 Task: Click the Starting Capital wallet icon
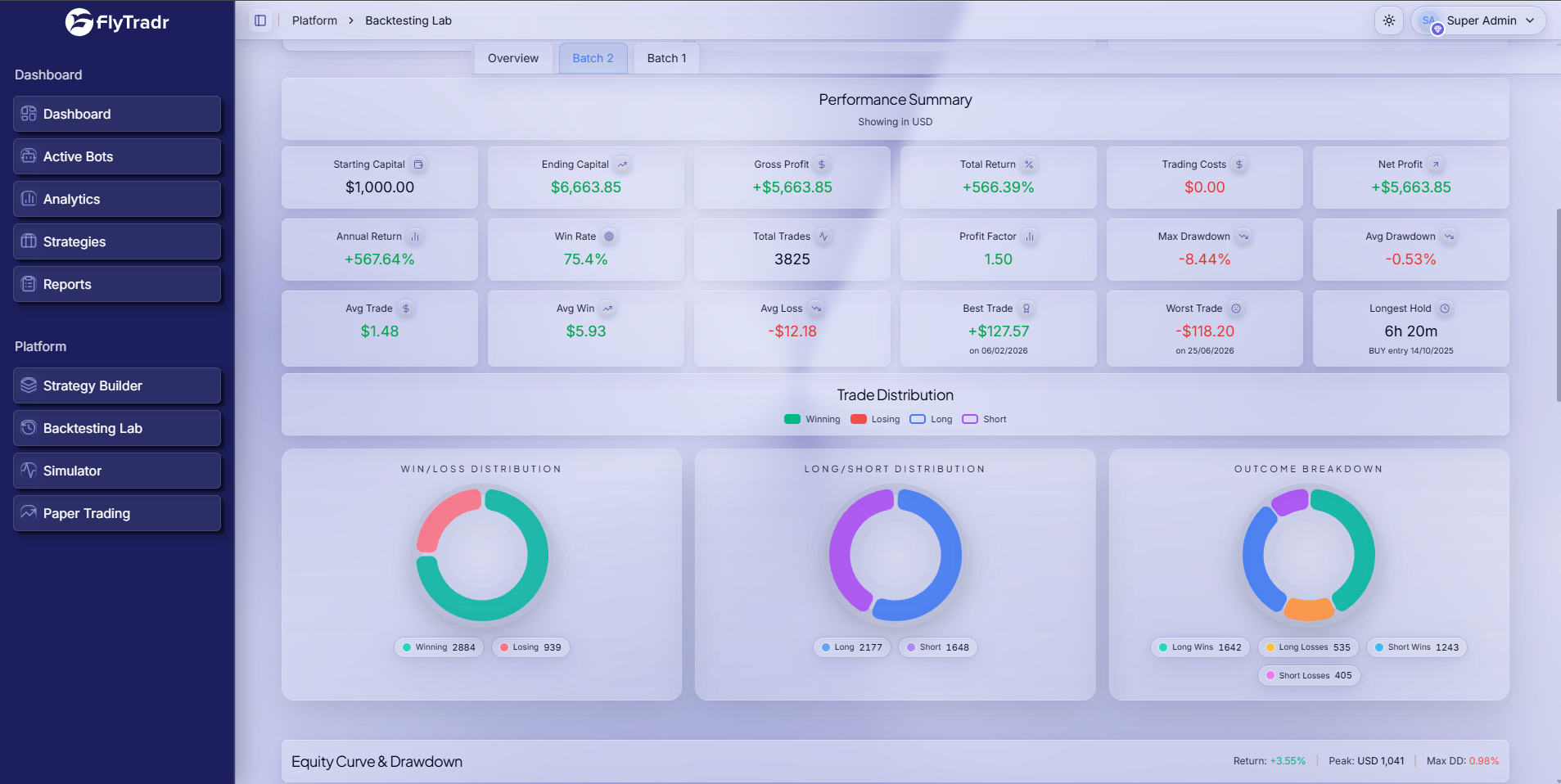click(418, 164)
